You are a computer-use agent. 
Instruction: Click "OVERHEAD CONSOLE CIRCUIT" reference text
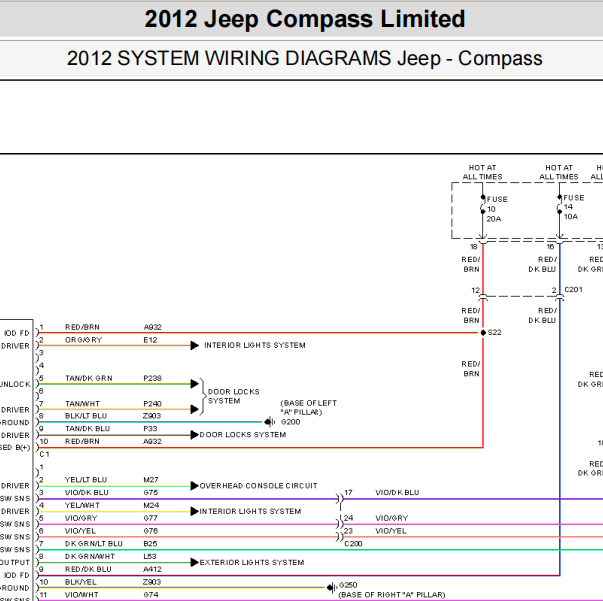click(x=258, y=486)
